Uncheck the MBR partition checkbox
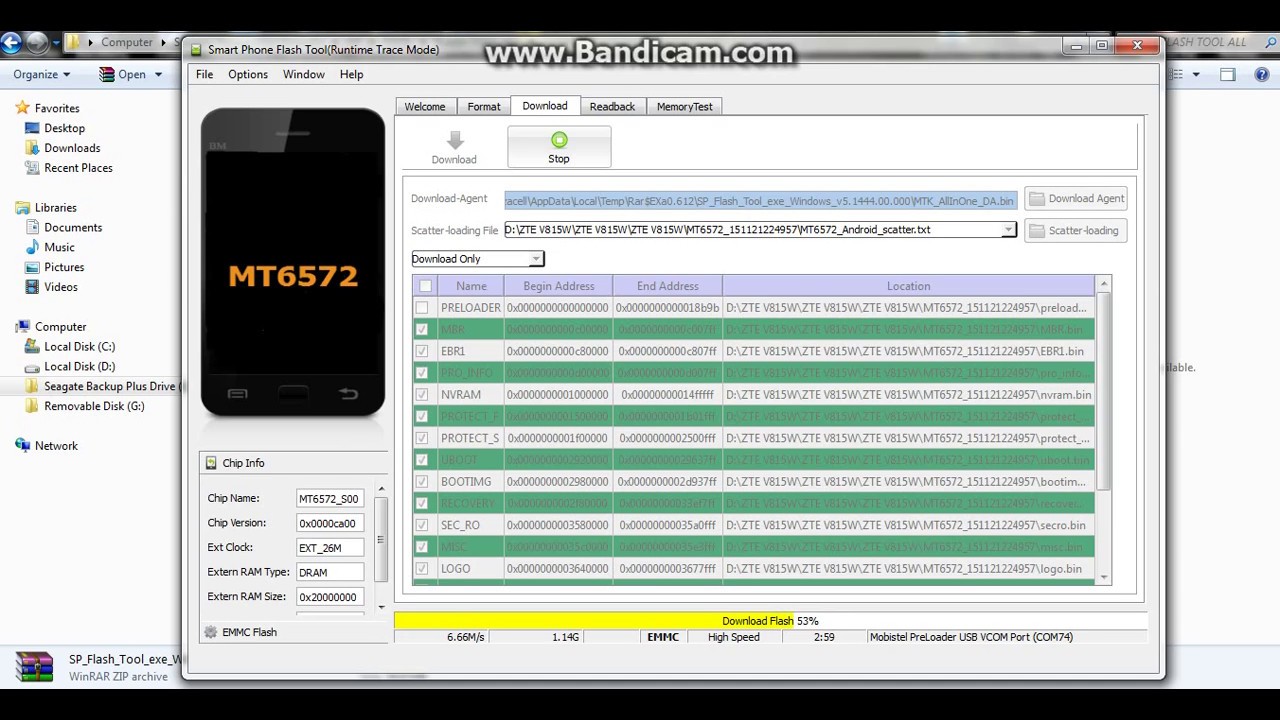Screen dimensions: 1280x720 pos(422,330)
